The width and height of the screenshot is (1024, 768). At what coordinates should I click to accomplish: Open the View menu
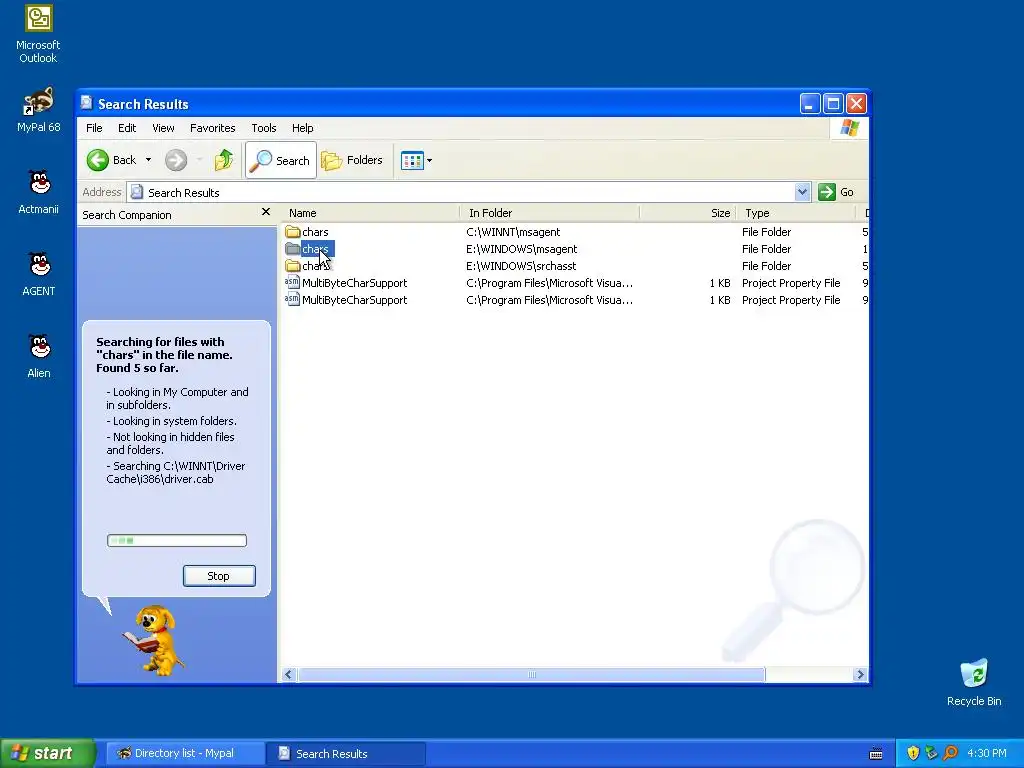pos(163,128)
